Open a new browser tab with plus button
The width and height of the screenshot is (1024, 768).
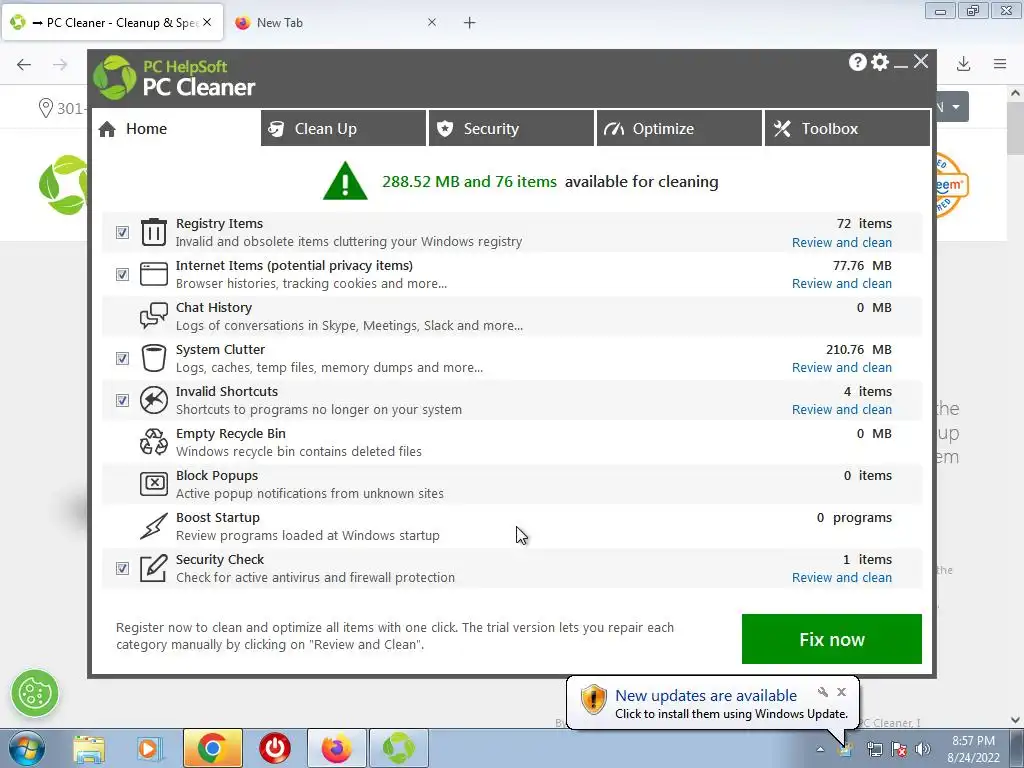(x=470, y=23)
